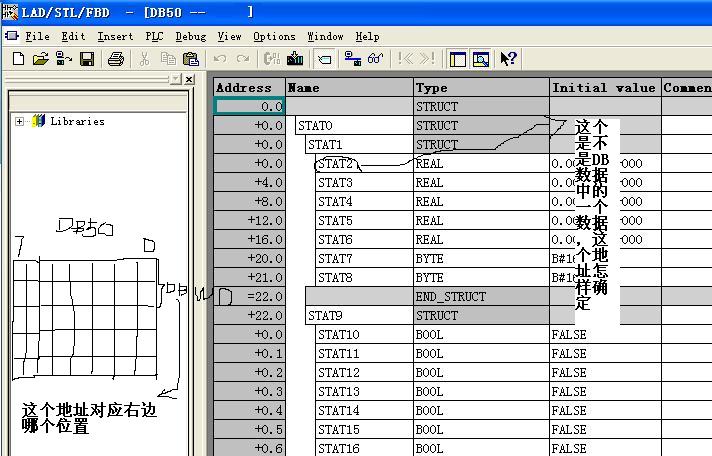Click the Print icon in toolbar
The height and width of the screenshot is (456, 712).
click(x=115, y=59)
